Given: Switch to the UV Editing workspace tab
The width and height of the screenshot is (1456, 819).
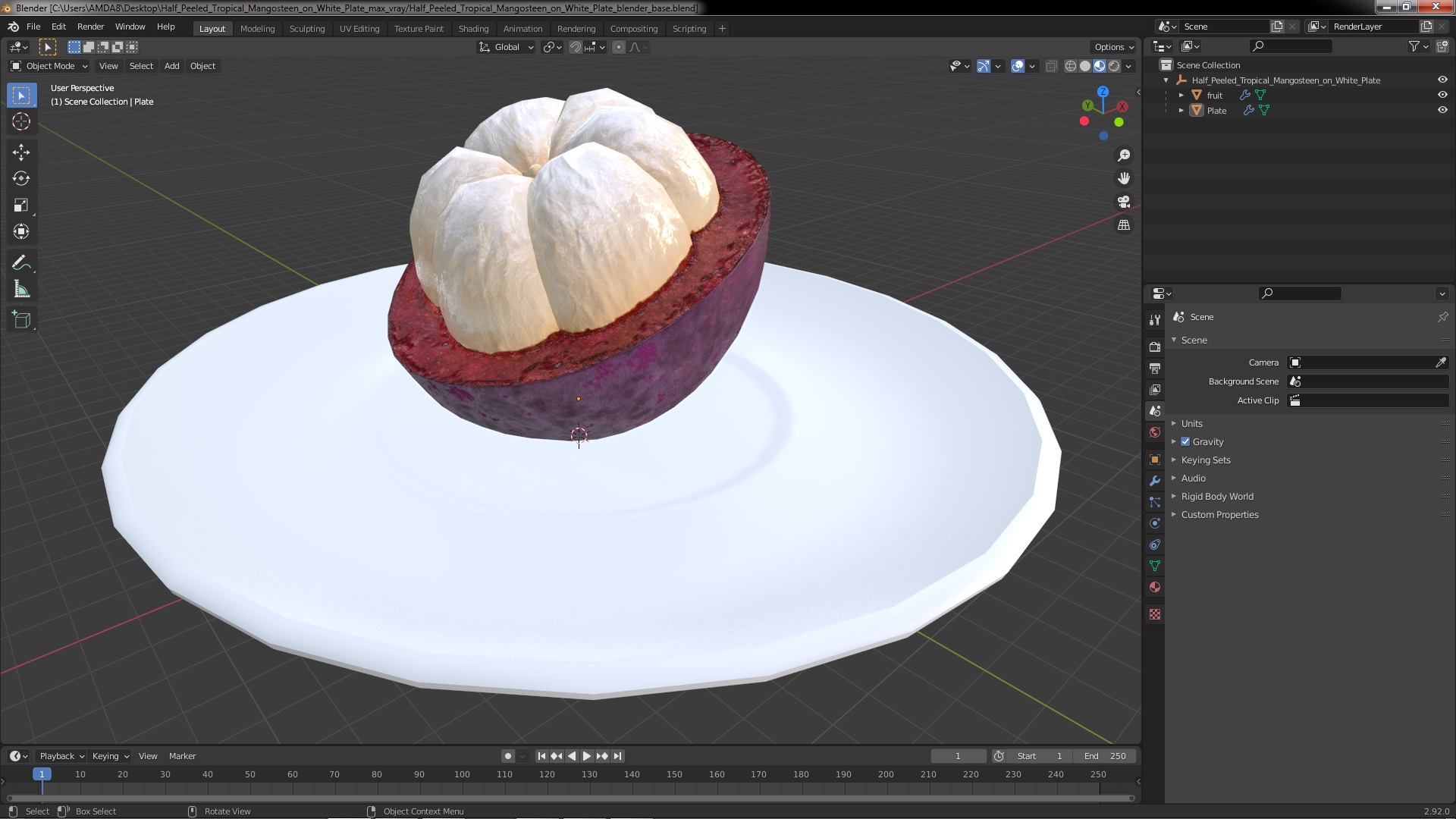Looking at the screenshot, I should pyautogui.click(x=359, y=29).
